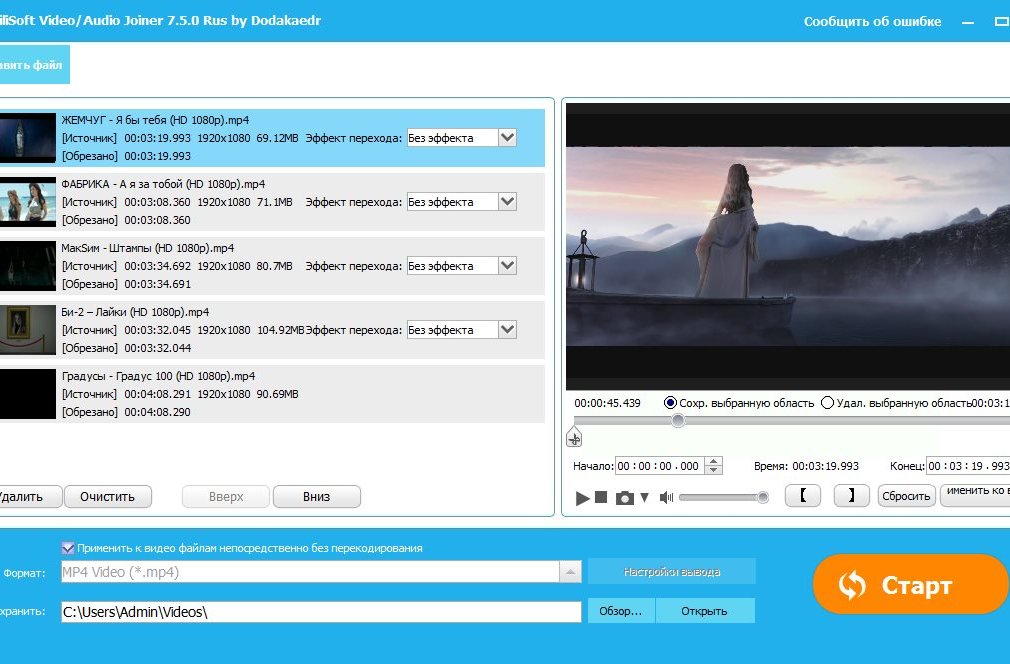Viewport: 1010px width, 664px height.
Task: Click the Вниз button
Action: tap(316, 497)
